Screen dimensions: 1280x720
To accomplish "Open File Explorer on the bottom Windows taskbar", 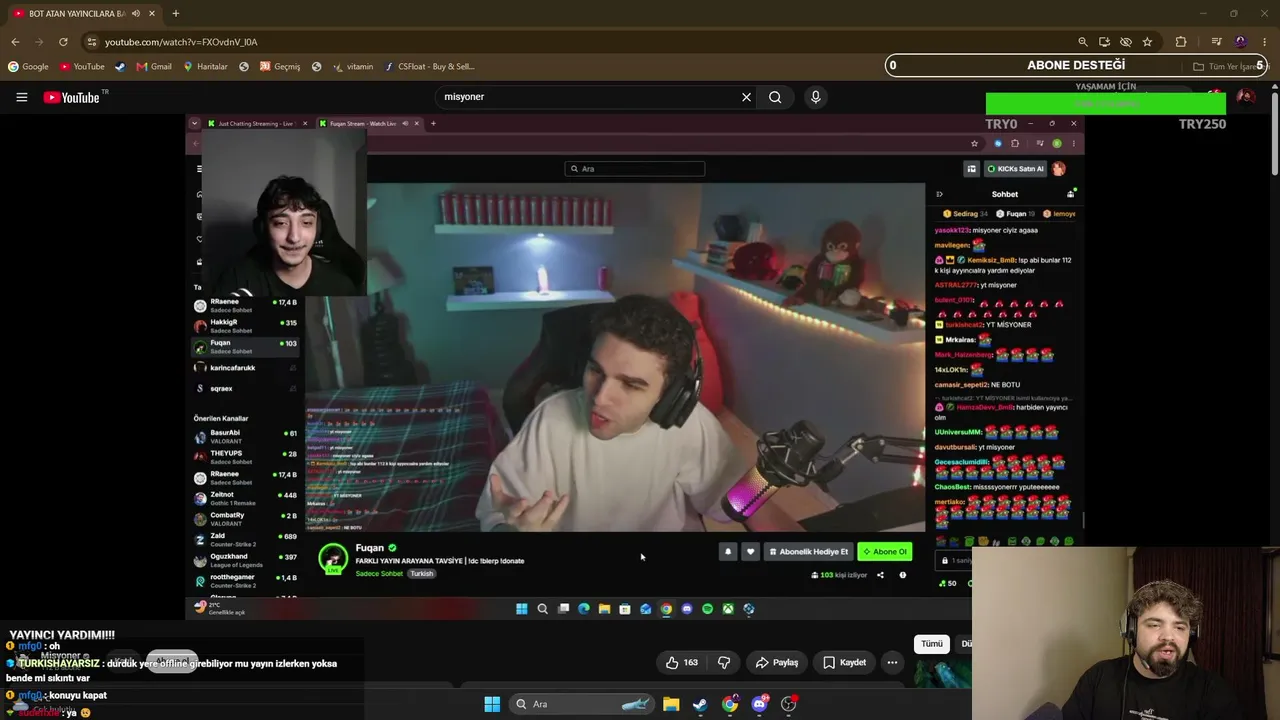I will (x=671, y=704).
